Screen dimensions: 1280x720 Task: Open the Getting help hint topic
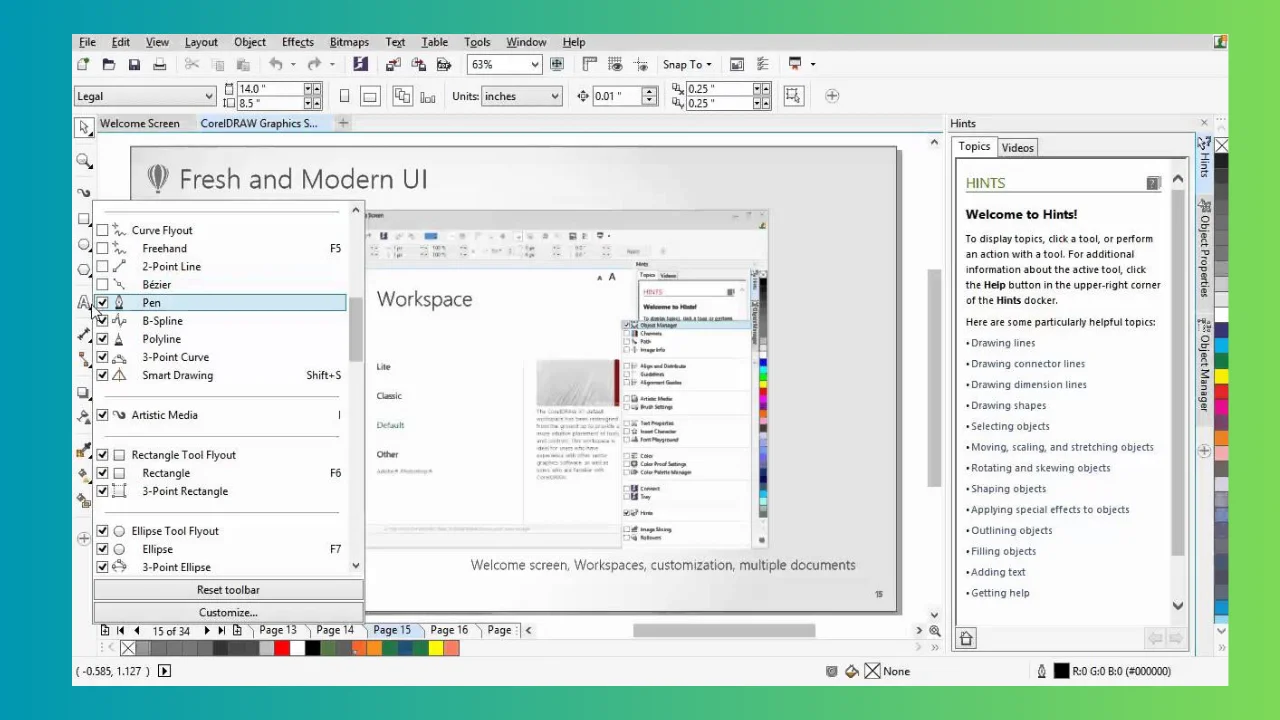click(x=1000, y=593)
